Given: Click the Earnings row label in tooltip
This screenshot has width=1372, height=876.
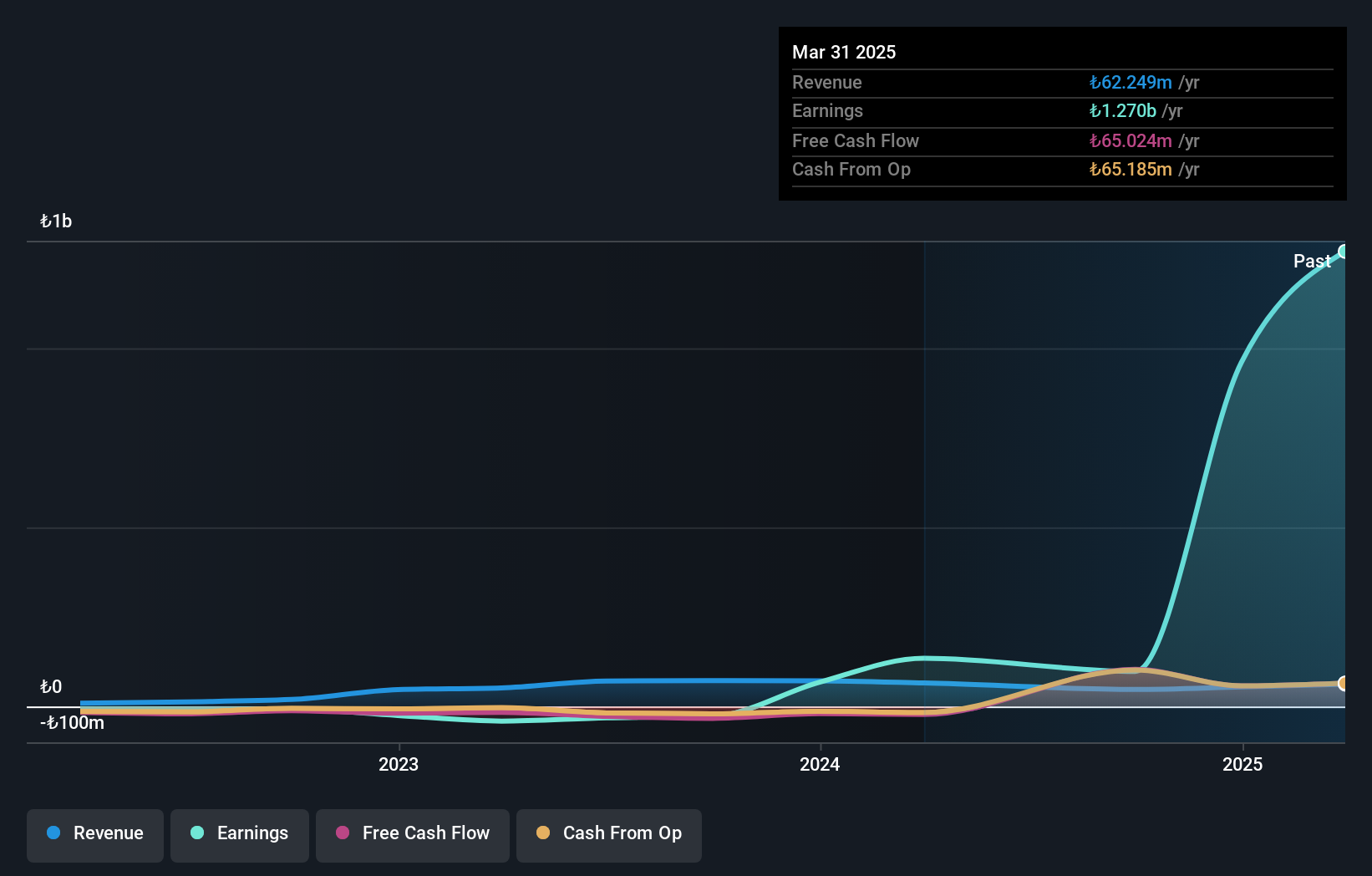Looking at the screenshot, I should pyautogui.click(x=827, y=110).
